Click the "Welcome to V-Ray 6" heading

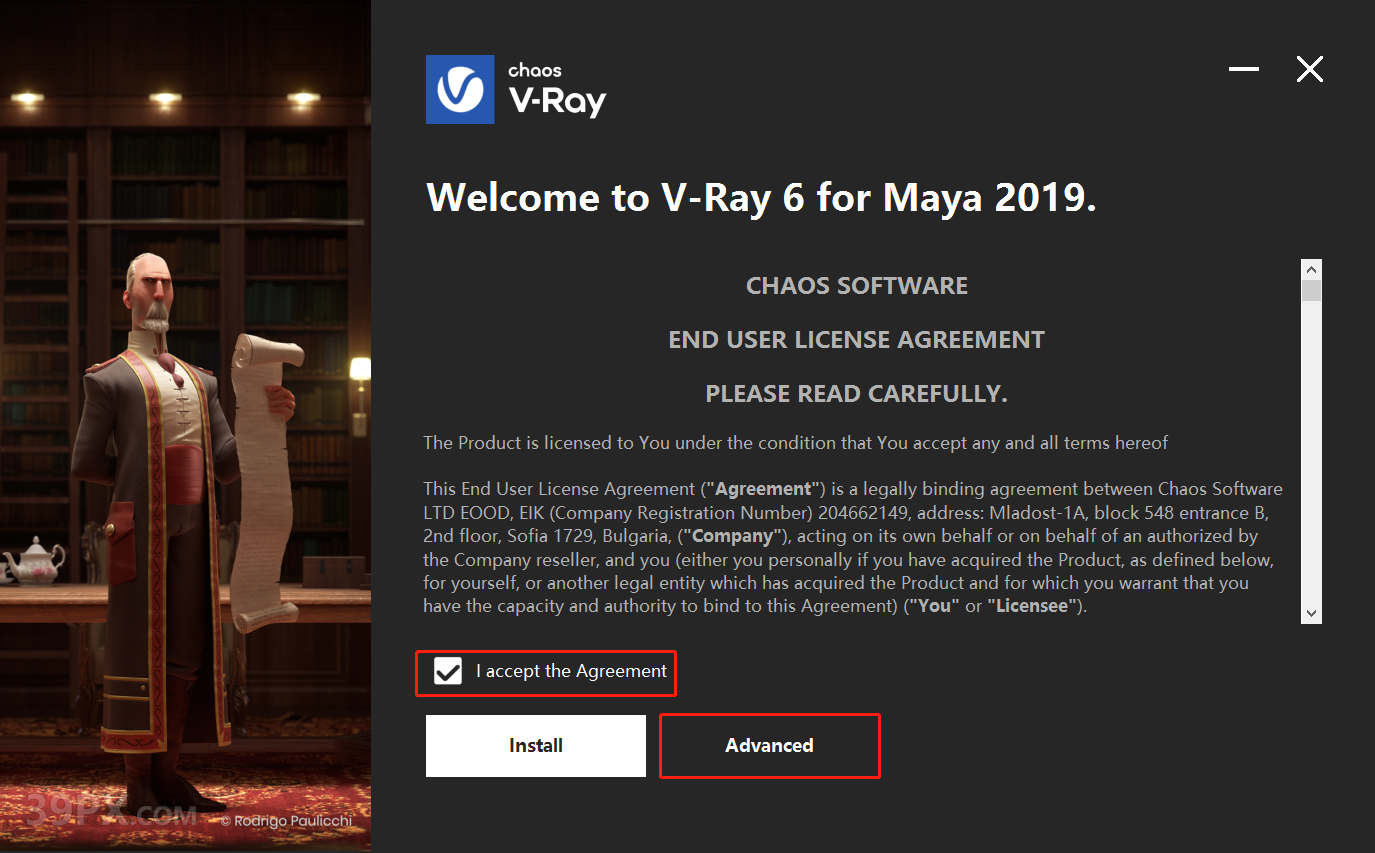click(761, 198)
